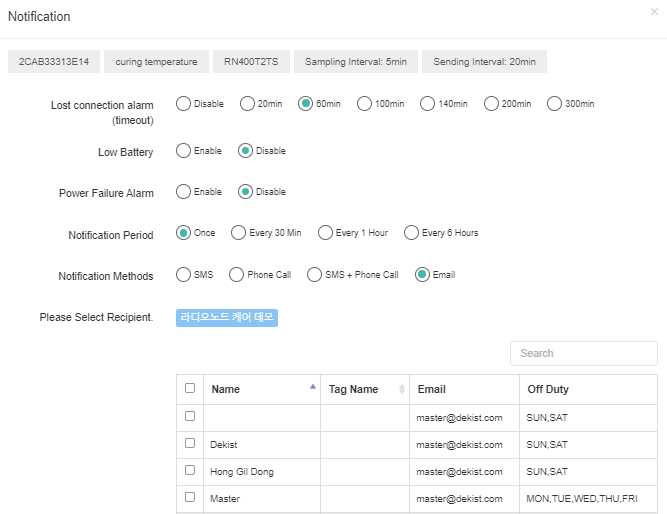
Task: Check the Dekist recipient row
Action: click(x=190, y=443)
